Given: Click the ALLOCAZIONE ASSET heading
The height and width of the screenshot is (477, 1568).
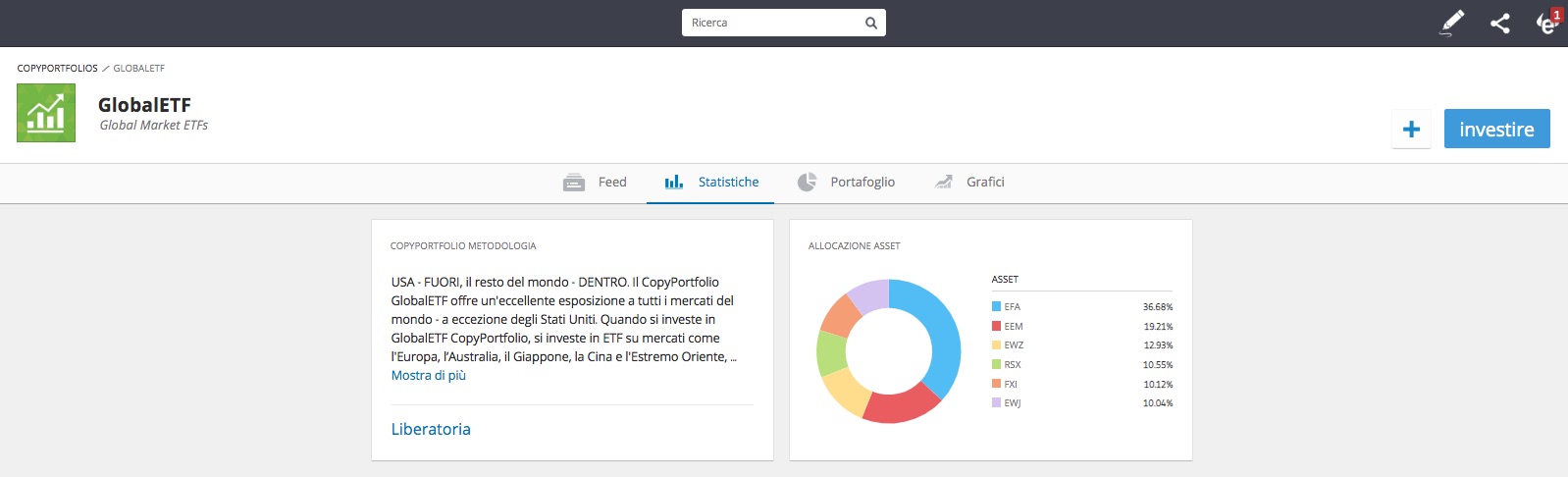Looking at the screenshot, I should pos(854,246).
